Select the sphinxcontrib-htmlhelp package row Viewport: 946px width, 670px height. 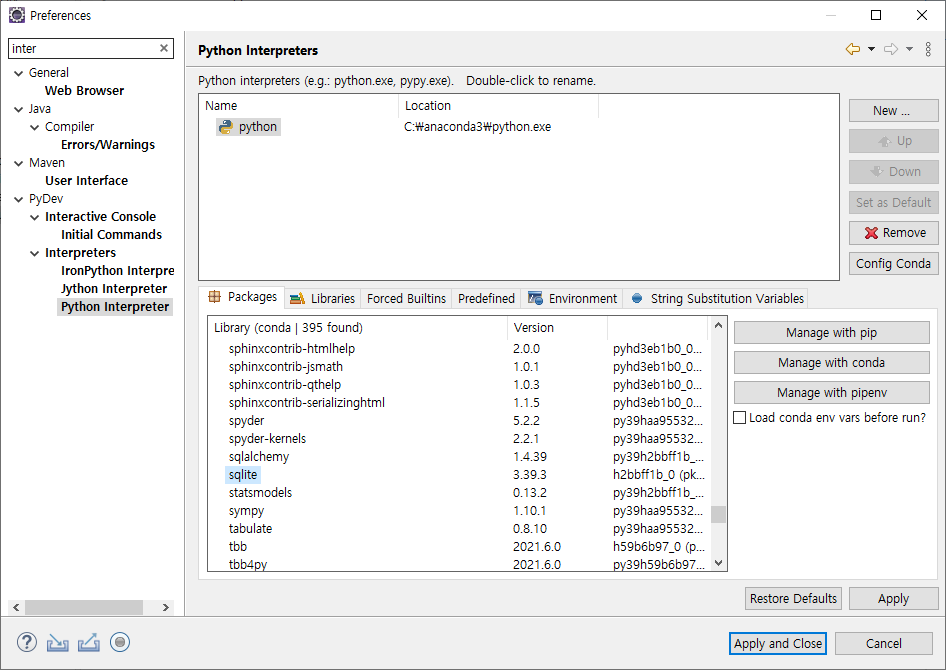coord(291,349)
